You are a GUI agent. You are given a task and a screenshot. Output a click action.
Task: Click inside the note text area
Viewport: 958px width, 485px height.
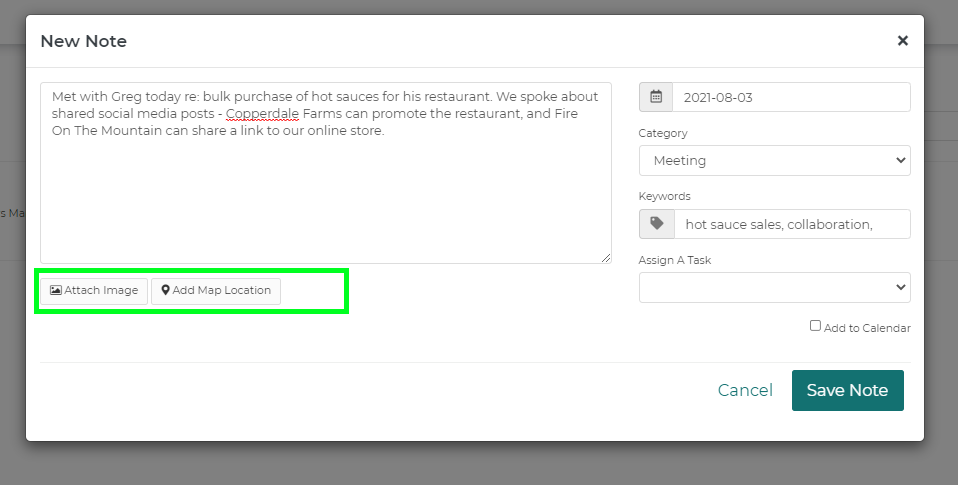(x=325, y=200)
